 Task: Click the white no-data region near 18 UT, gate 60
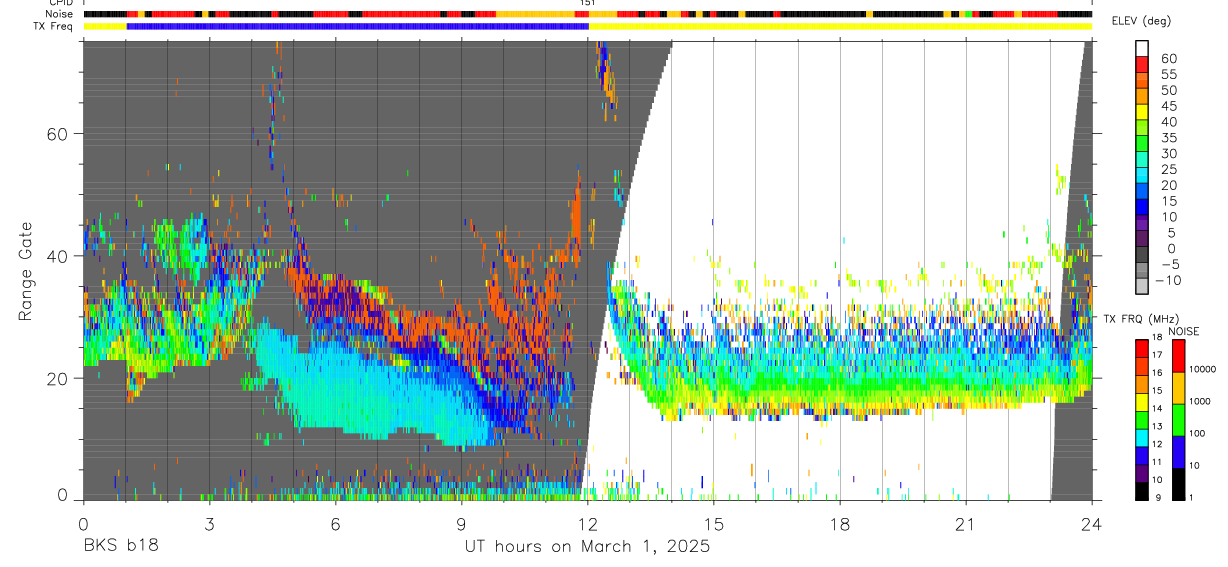839,134
